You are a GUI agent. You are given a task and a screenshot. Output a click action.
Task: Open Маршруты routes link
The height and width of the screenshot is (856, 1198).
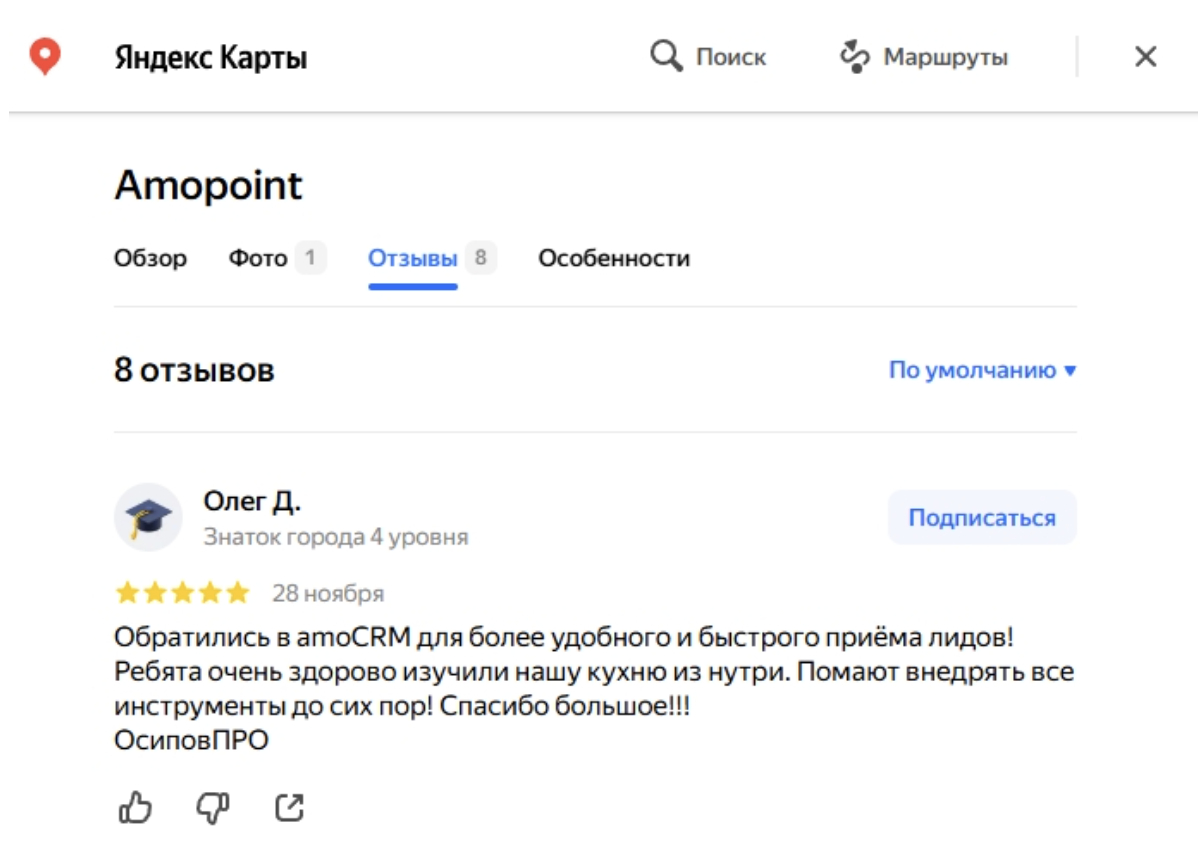click(x=945, y=57)
